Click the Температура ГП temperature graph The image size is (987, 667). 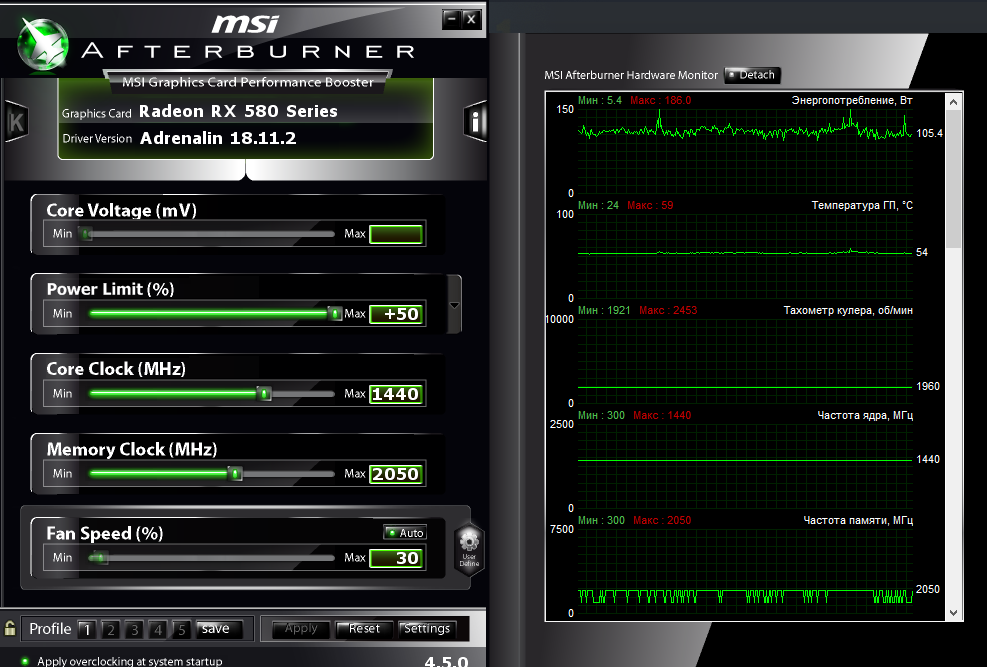pos(745,255)
